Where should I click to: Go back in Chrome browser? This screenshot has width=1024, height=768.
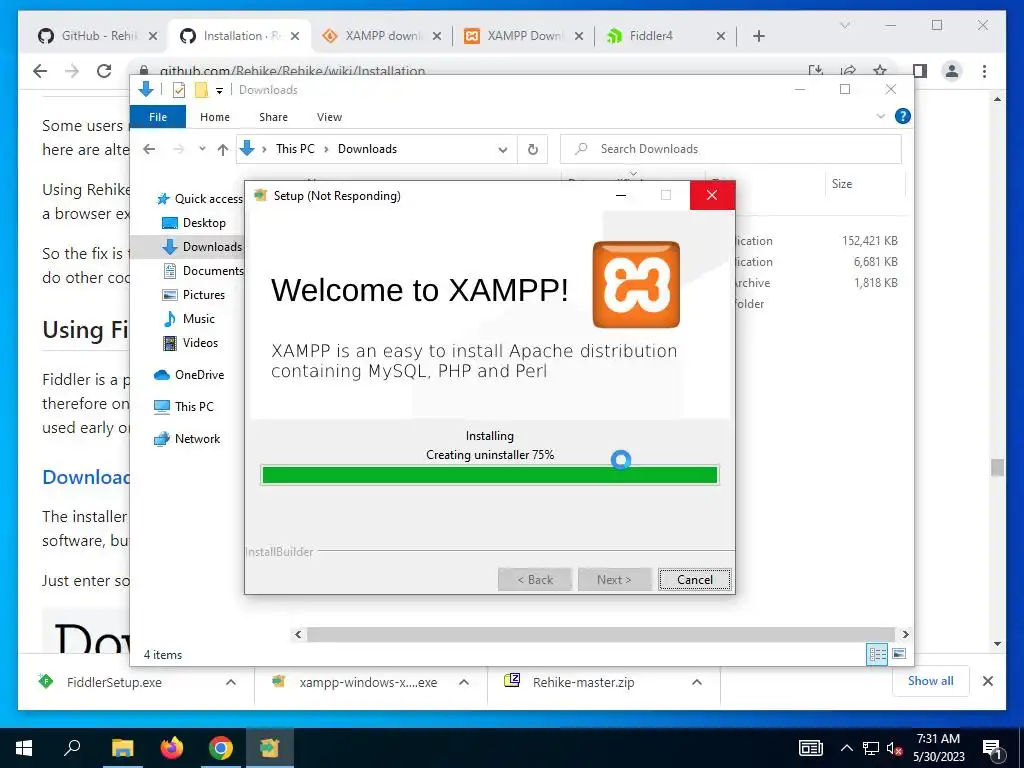[40, 71]
